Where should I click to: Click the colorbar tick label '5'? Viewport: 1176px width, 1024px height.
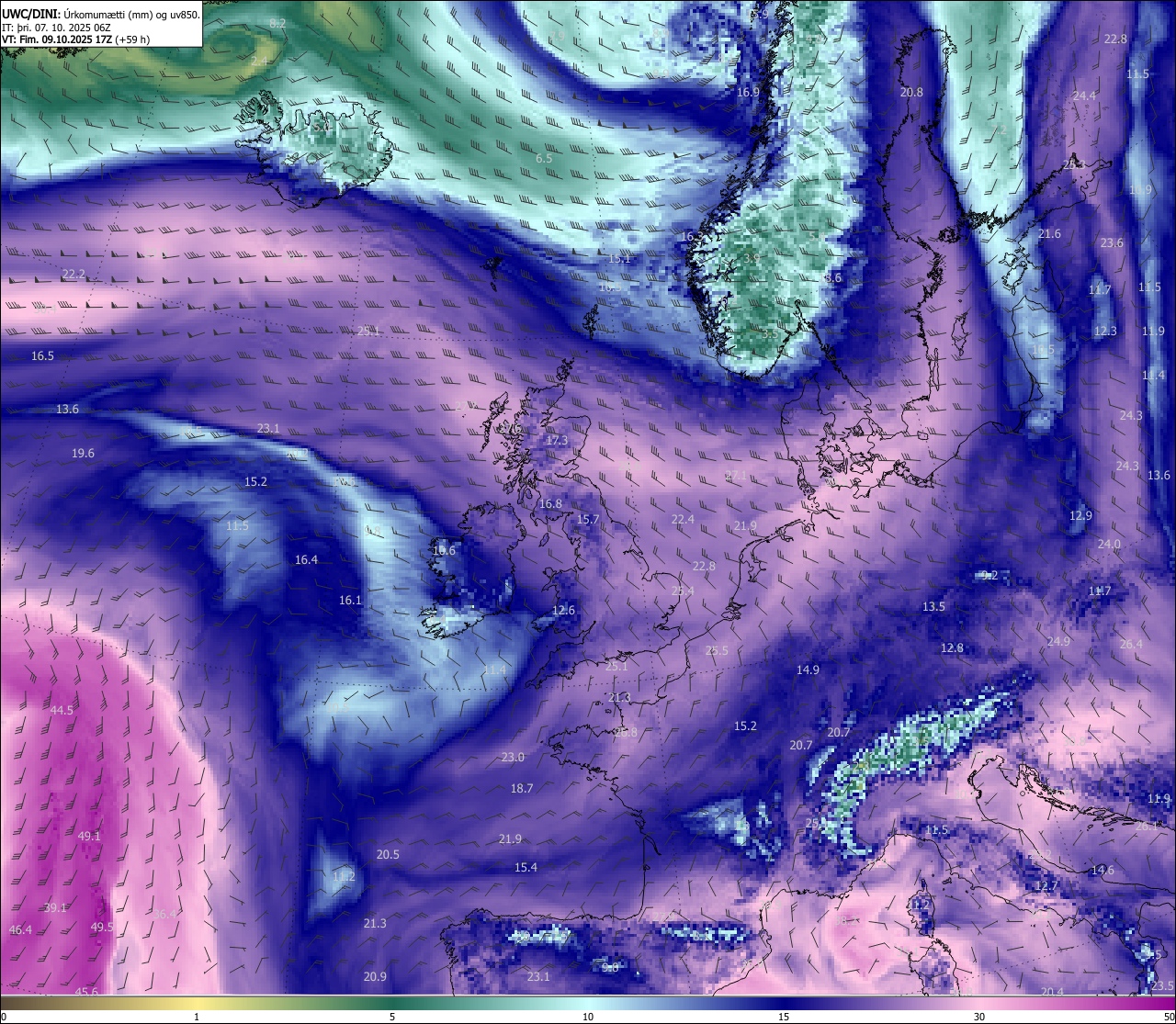click(392, 1017)
